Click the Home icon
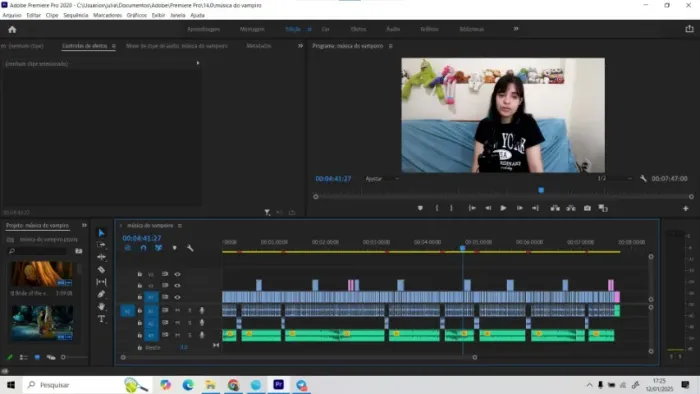Image resolution: width=700 pixels, height=394 pixels. (x=12, y=29)
